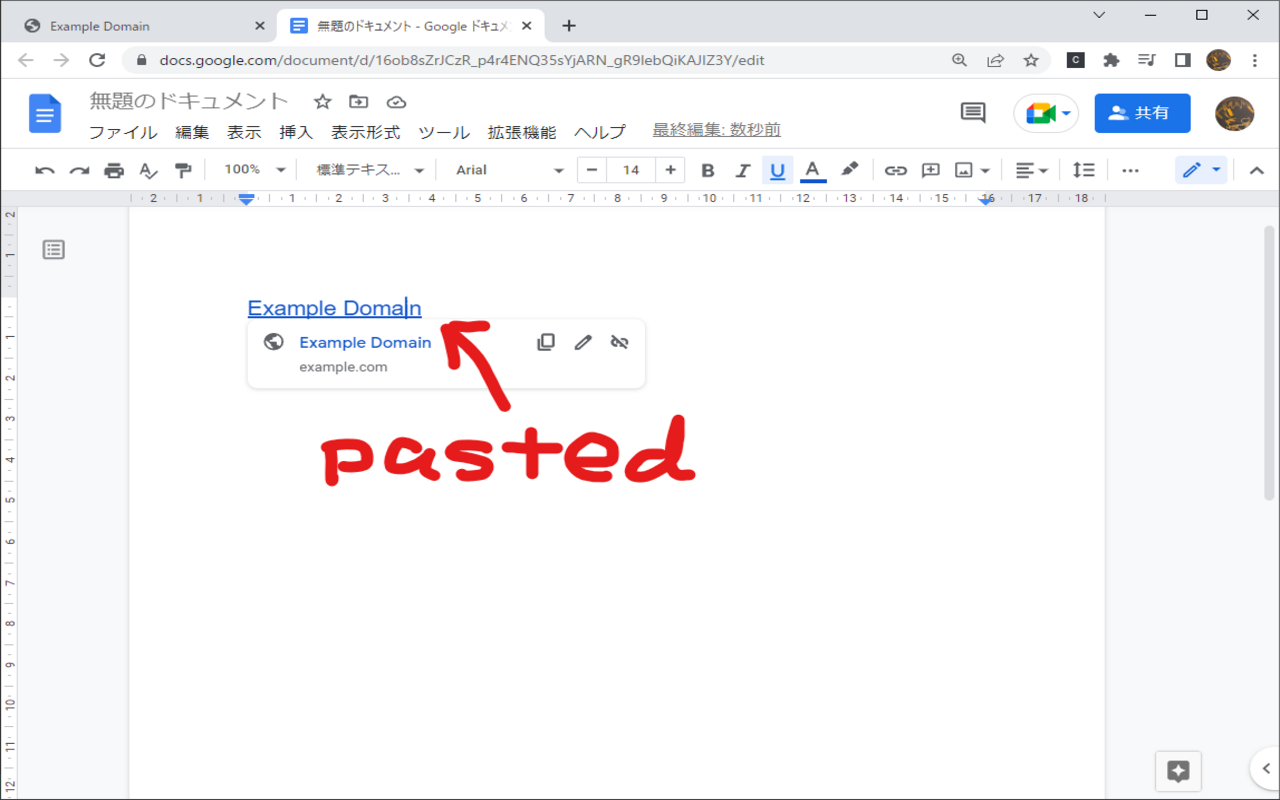Click the Redo arrow in the toolbar
The width and height of the screenshot is (1280, 800).
(79, 171)
